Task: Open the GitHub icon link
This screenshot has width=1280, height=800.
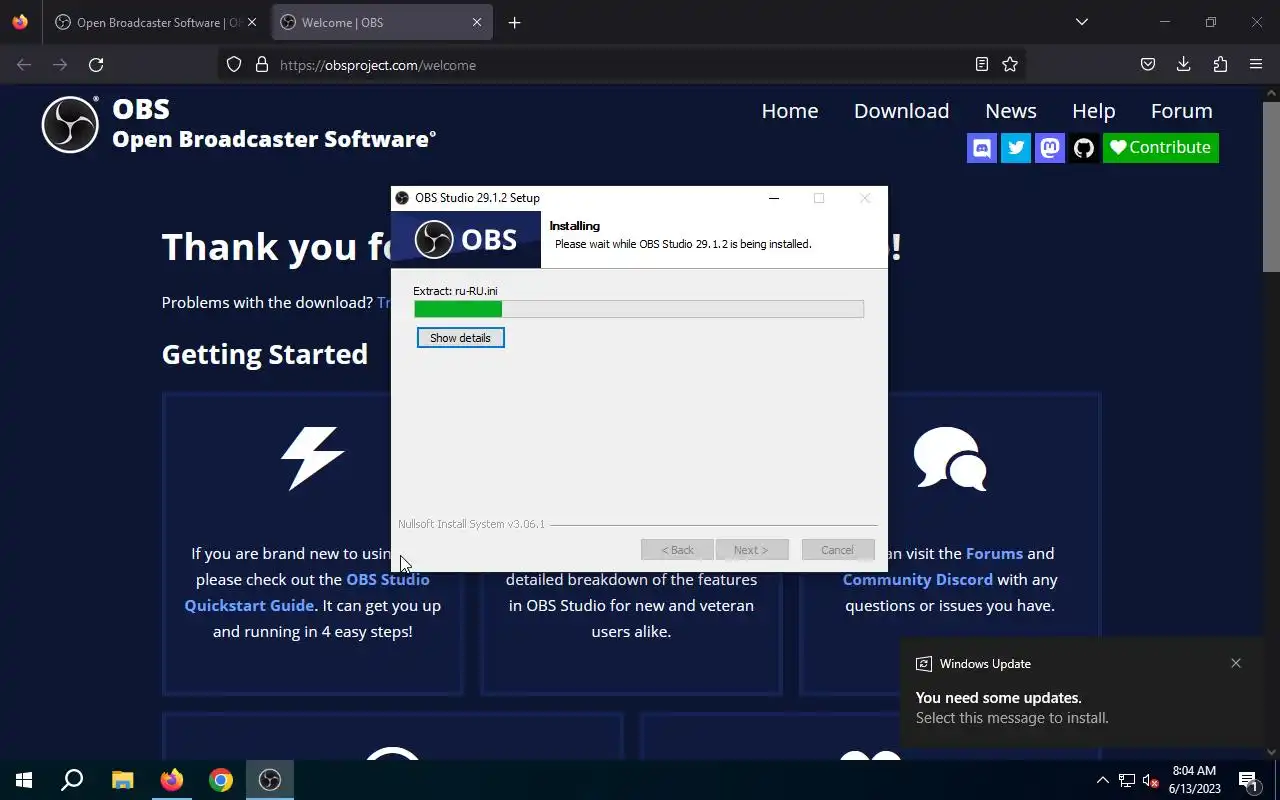Action: (x=1084, y=148)
